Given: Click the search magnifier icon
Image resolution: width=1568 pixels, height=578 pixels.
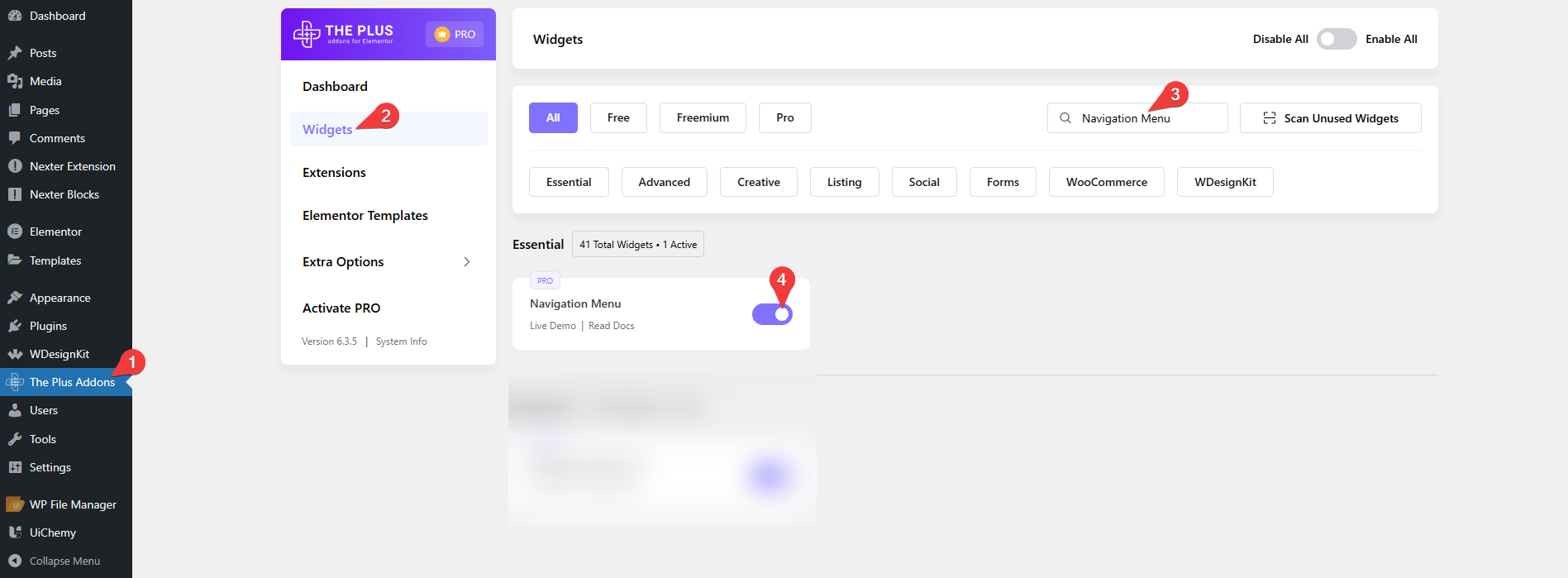Looking at the screenshot, I should click(x=1065, y=118).
